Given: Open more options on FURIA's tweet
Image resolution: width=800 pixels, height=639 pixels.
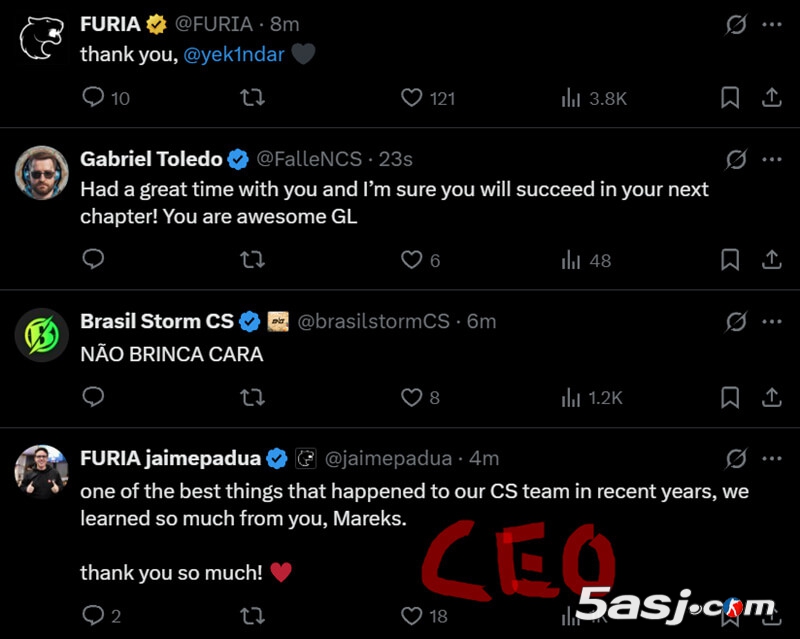Looking at the screenshot, I should pos(771,23).
